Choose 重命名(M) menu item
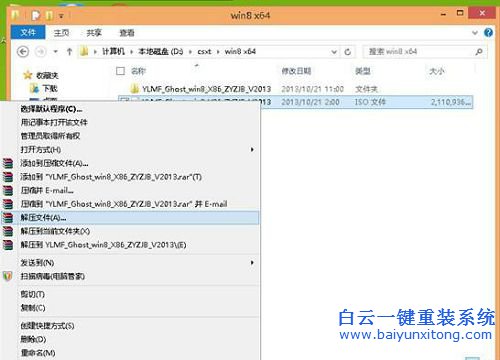The image size is (500, 360). point(130,353)
